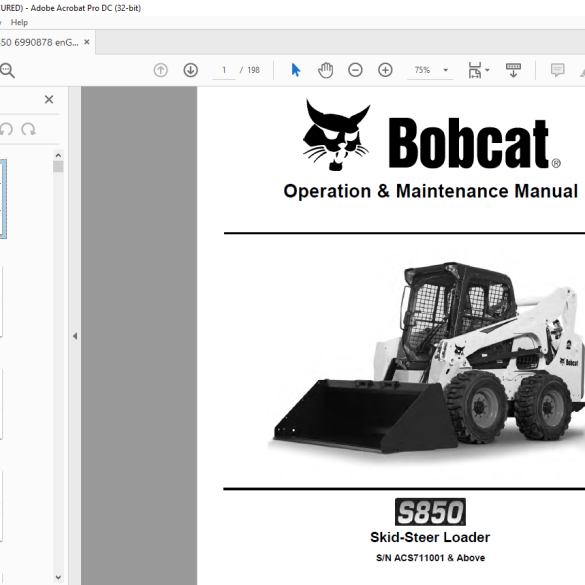Screen dimensions: 585x585
Task: Click 'S/N ACS711001 & Above' text
Action: [x=430, y=558]
